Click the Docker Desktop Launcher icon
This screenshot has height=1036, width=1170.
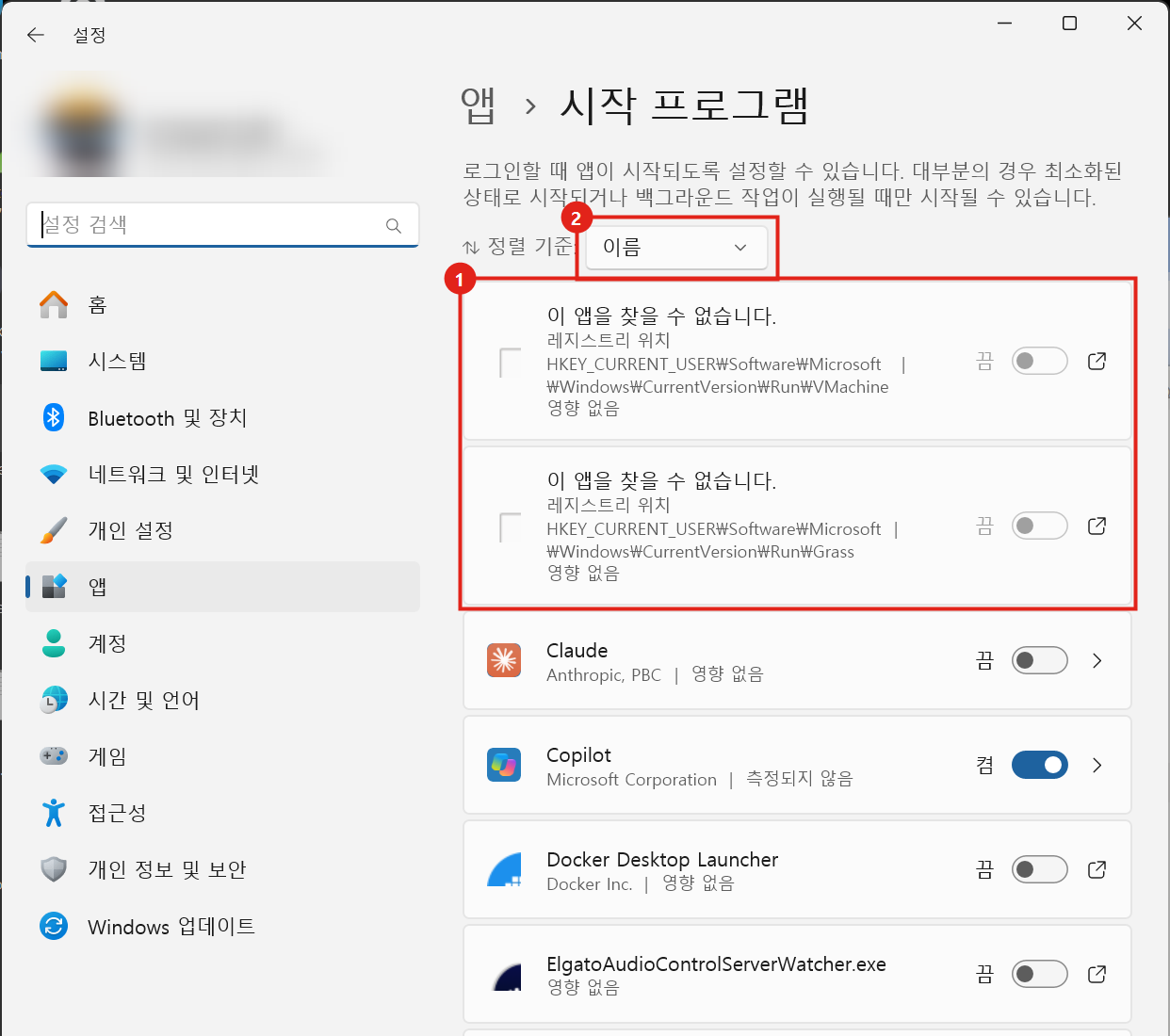click(x=504, y=869)
